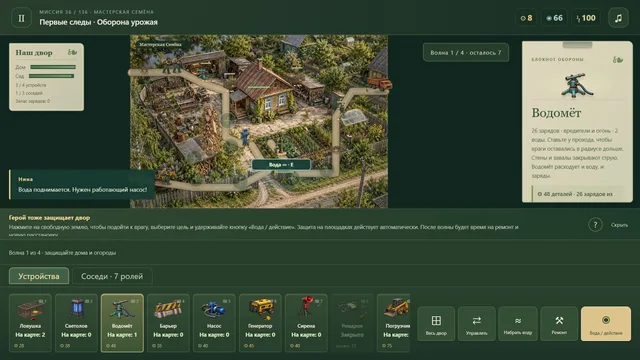The height and width of the screenshot is (360, 640).
Task: Click the leaf icon in Блокнот обороны card
Action: [x=618, y=60]
